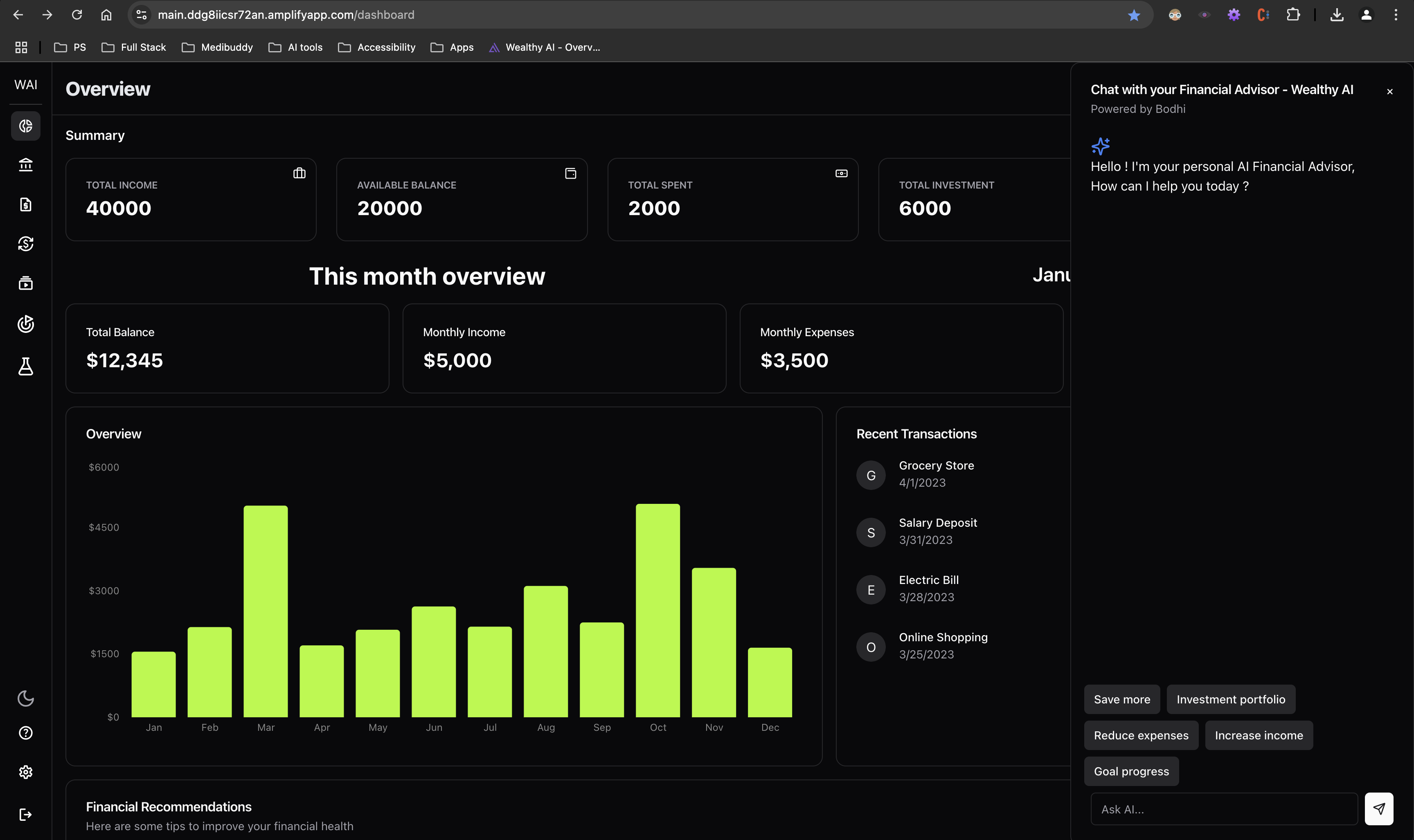Toggle dark mode with the moon icon

coord(25,699)
